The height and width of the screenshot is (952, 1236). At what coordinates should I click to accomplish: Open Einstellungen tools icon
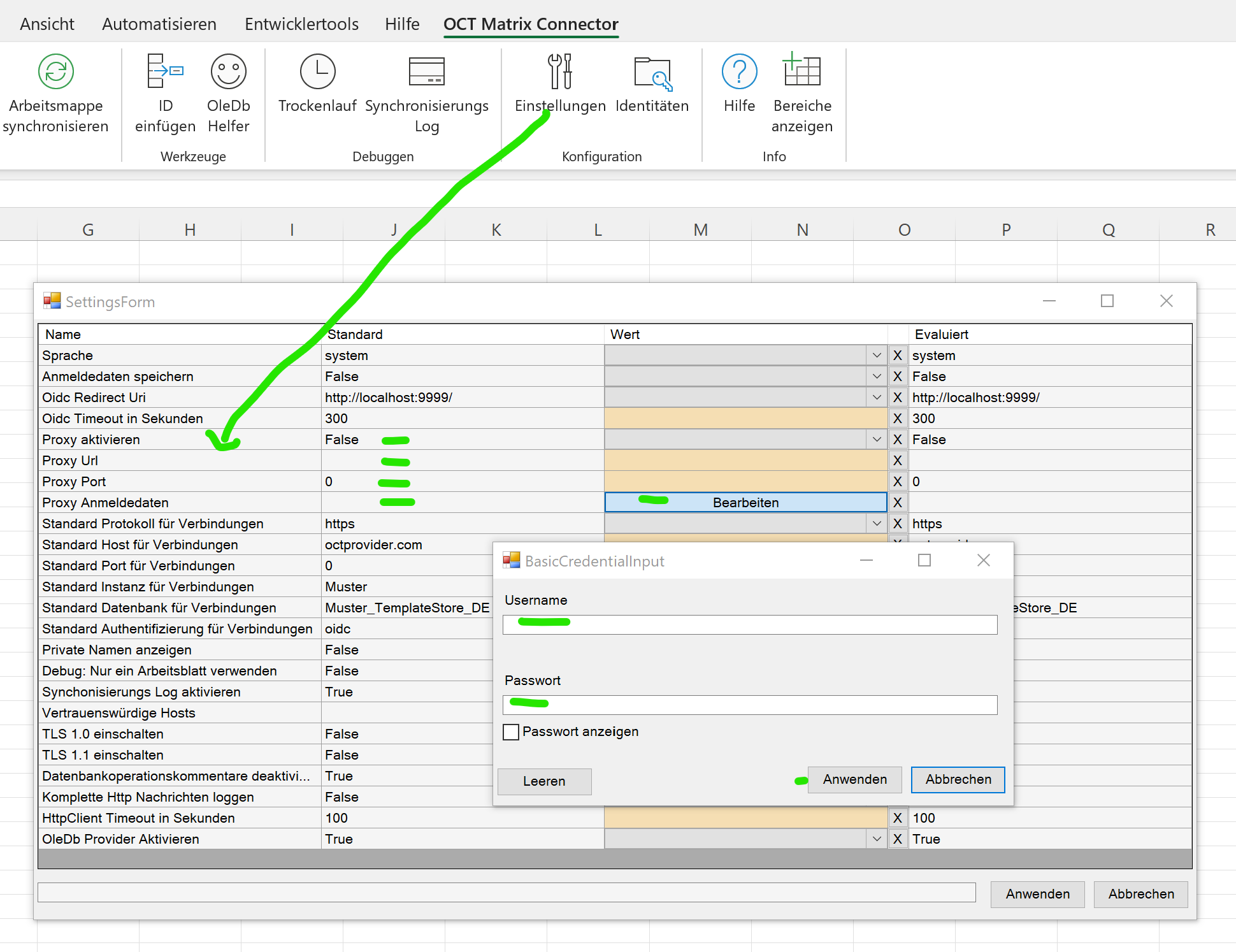click(x=560, y=71)
